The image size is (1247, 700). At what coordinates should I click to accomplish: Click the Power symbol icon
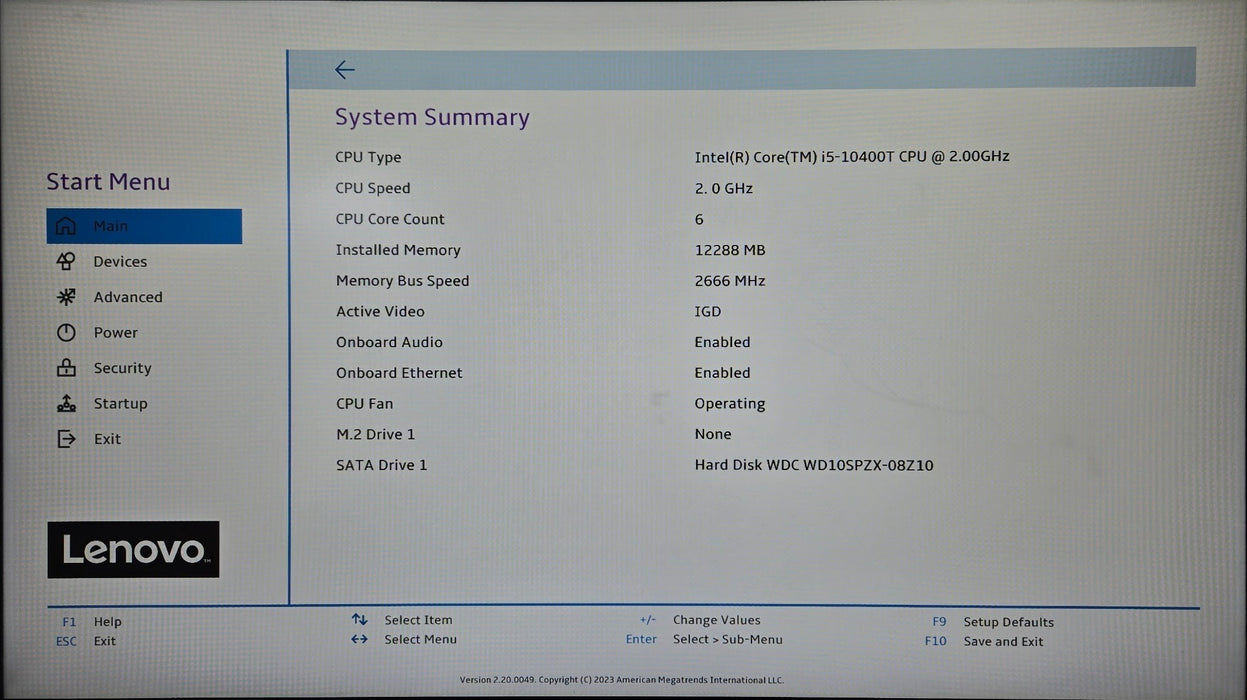(66, 332)
